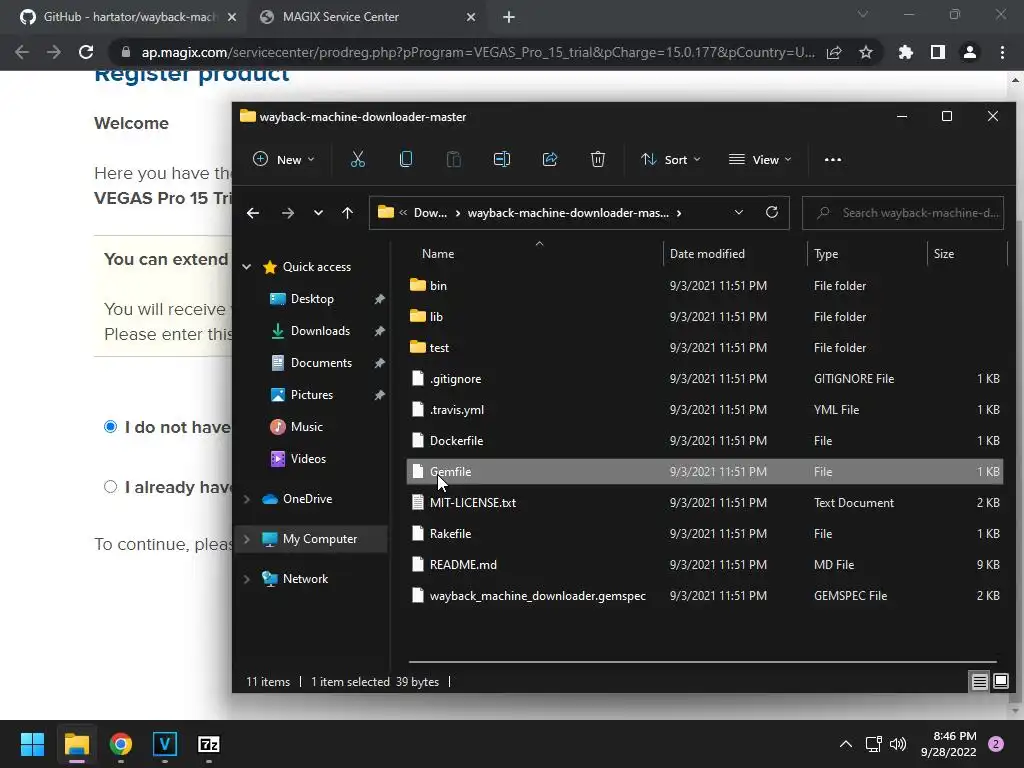Select the bin folder
1024x768 pixels.
(x=704, y=285)
